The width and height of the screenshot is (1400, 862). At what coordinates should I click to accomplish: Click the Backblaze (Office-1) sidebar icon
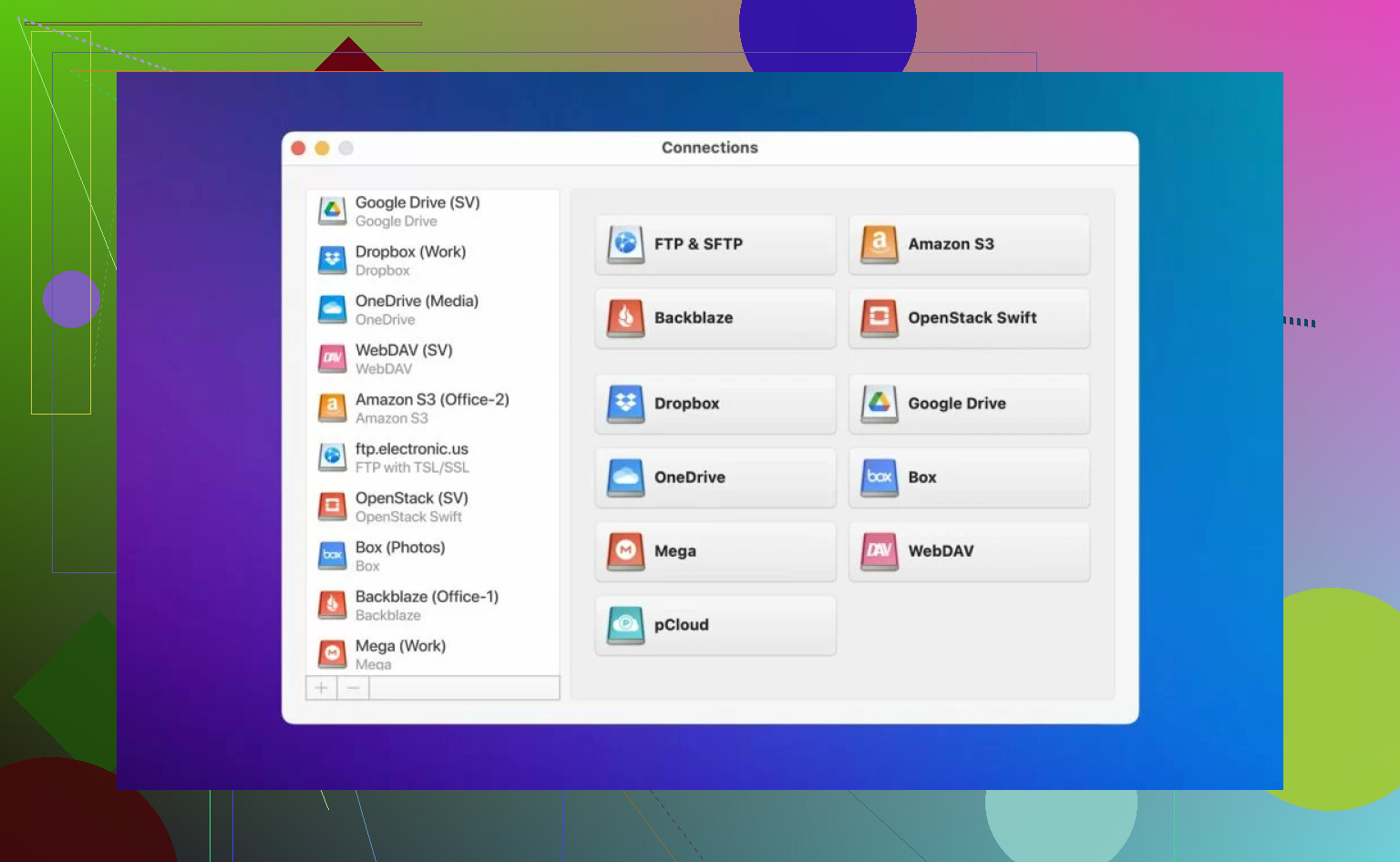332,604
